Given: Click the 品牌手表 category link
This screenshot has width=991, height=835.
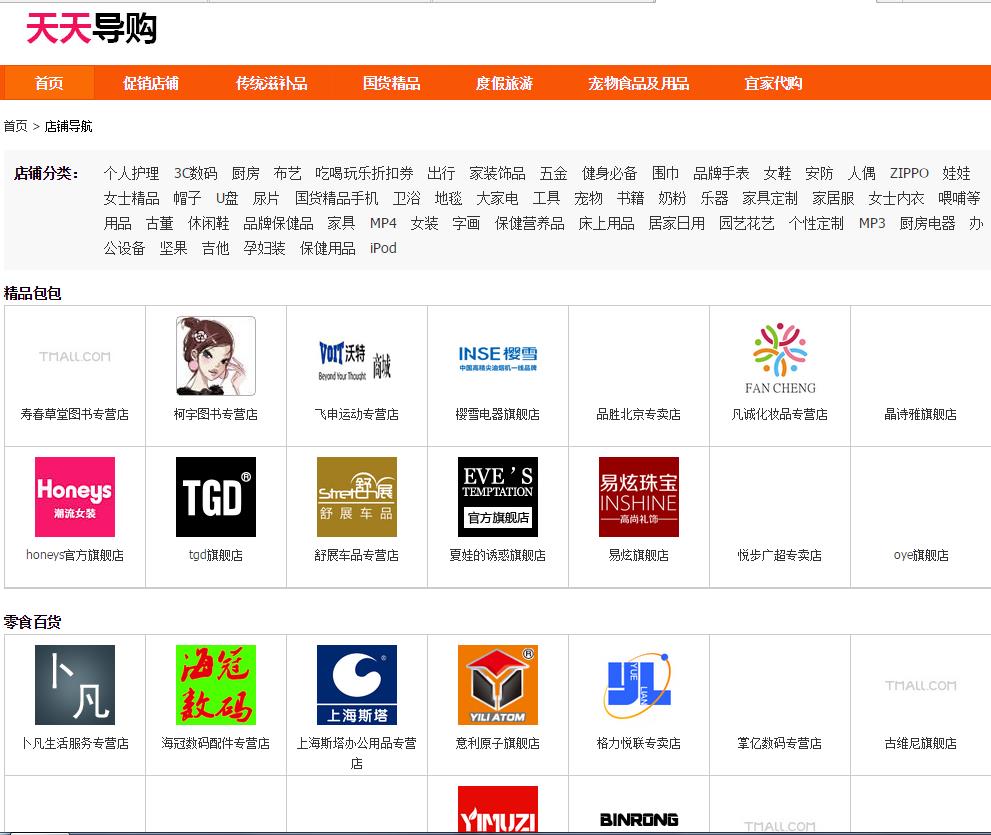Looking at the screenshot, I should [720, 173].
